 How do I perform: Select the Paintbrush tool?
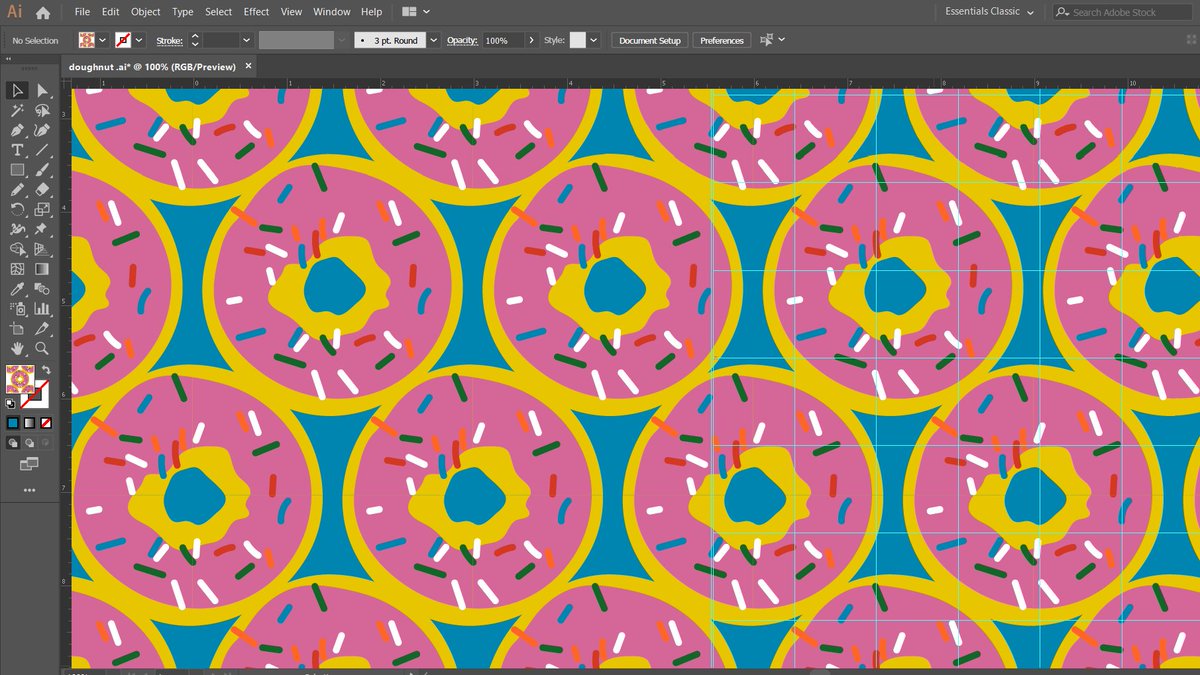coord(42,170)
